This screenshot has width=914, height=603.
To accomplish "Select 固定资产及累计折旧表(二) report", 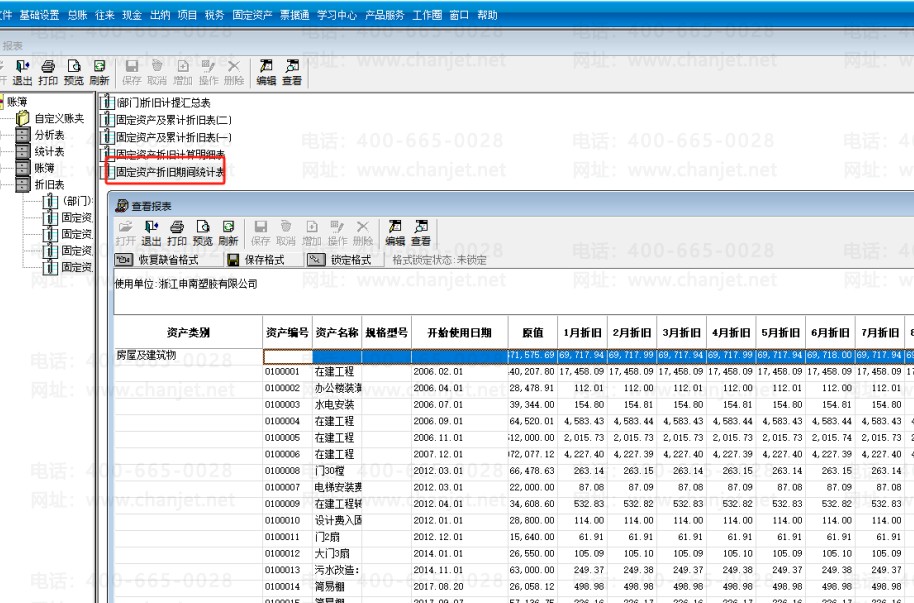I will pyautogui.click(x=173, y=120).
